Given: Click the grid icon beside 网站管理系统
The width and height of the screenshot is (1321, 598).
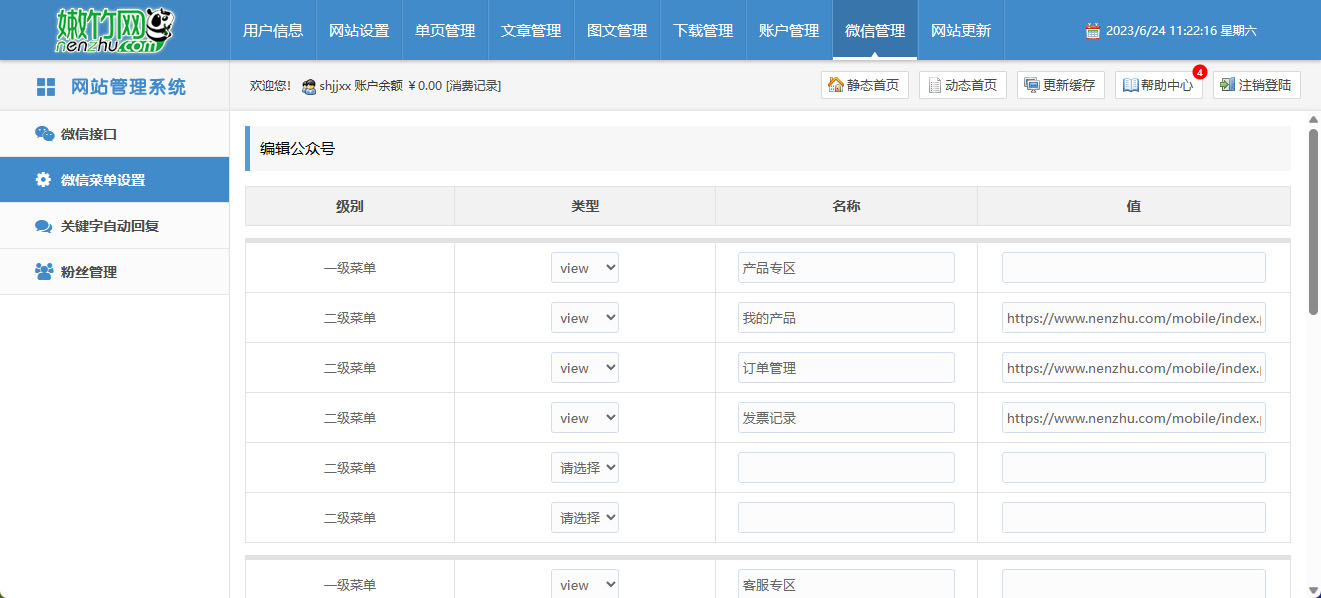Looking at the screenshot, I should click(46, 87).
